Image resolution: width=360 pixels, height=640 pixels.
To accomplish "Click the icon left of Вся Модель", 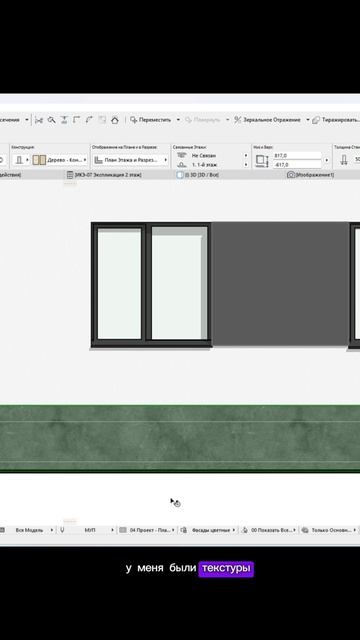I will pos(2,530).
